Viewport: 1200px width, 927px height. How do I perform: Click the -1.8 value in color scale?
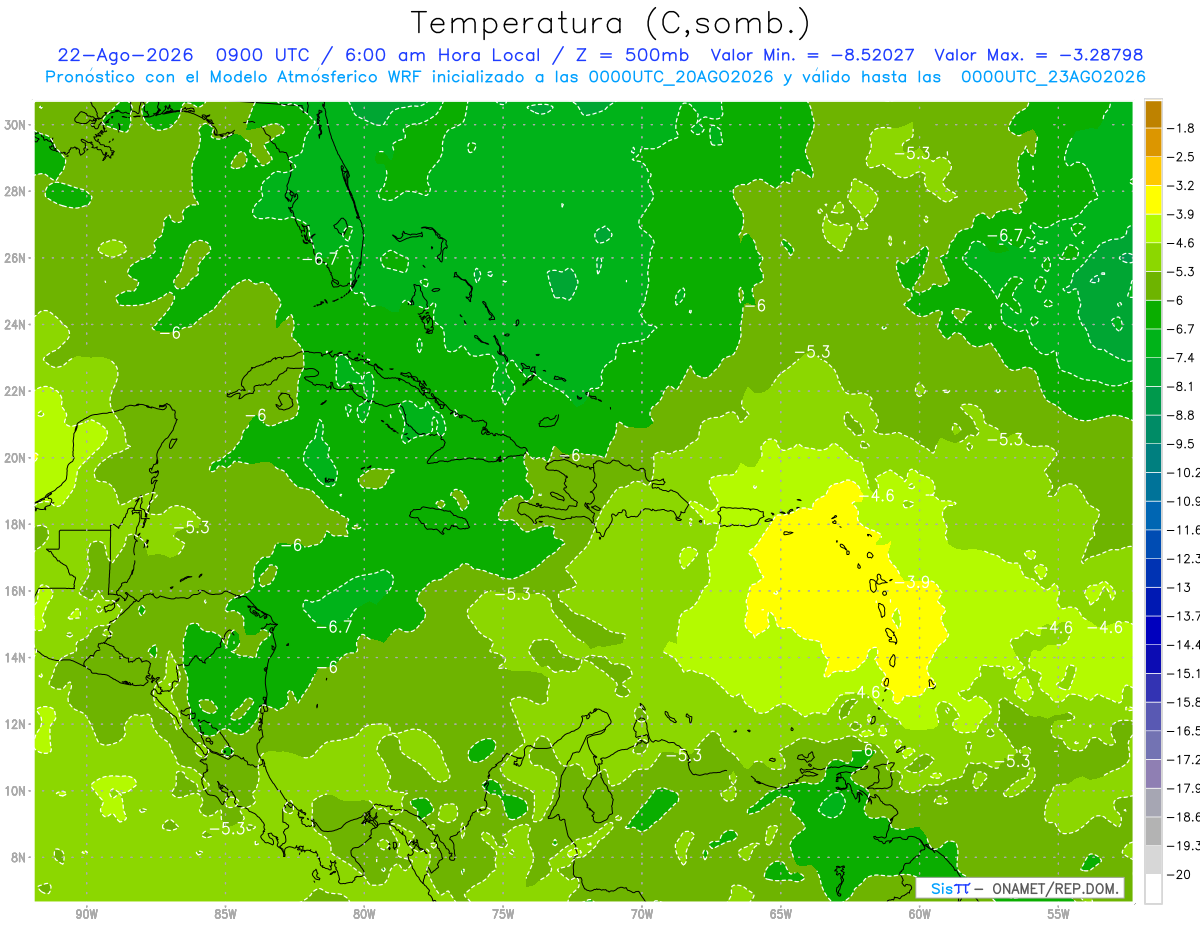[x=1183, y=128]
